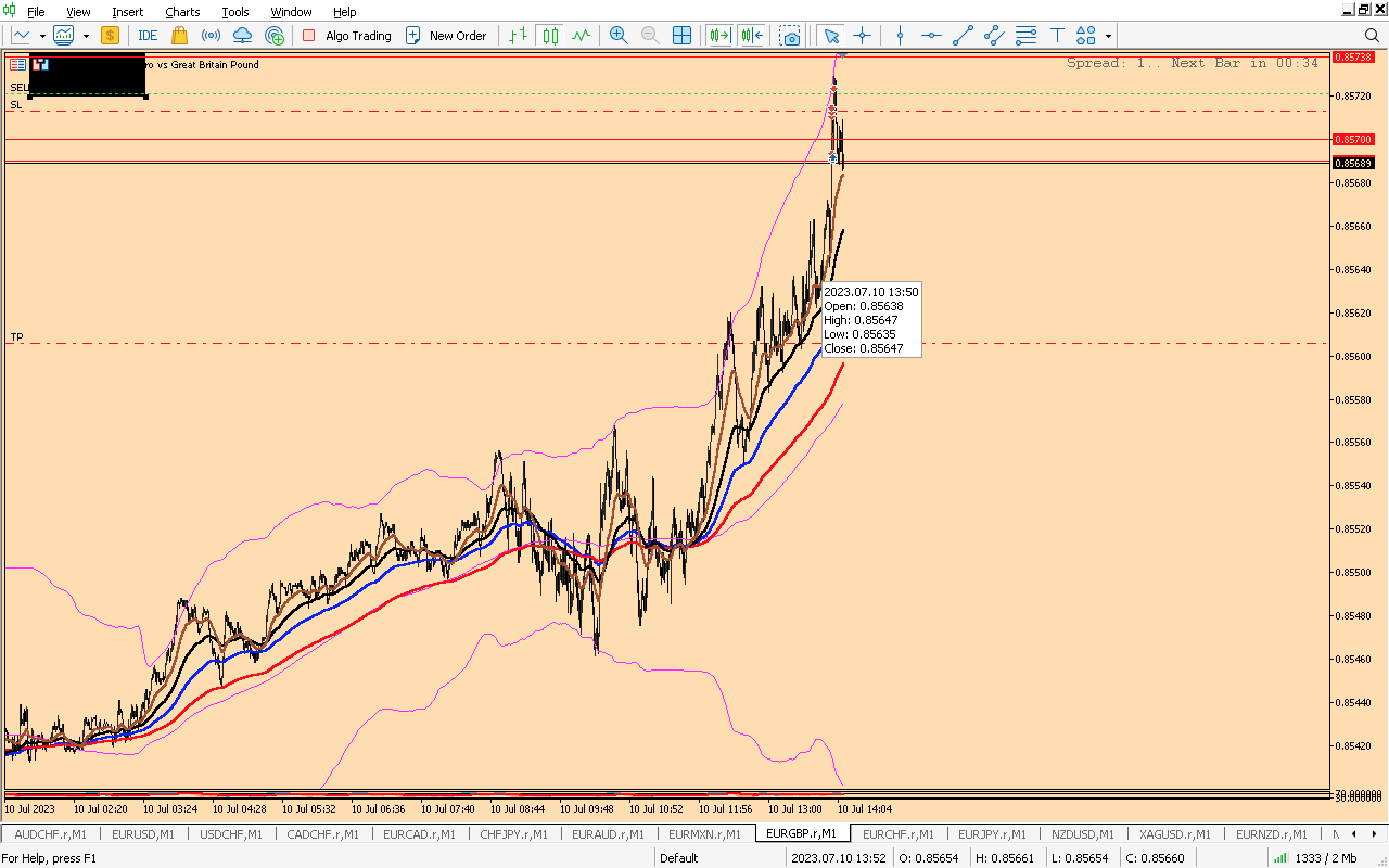Image resolution: width=1389 pixels, height=868 pixels.
Task: Open the search magnifier in the toolbar
Action: 1371,36
